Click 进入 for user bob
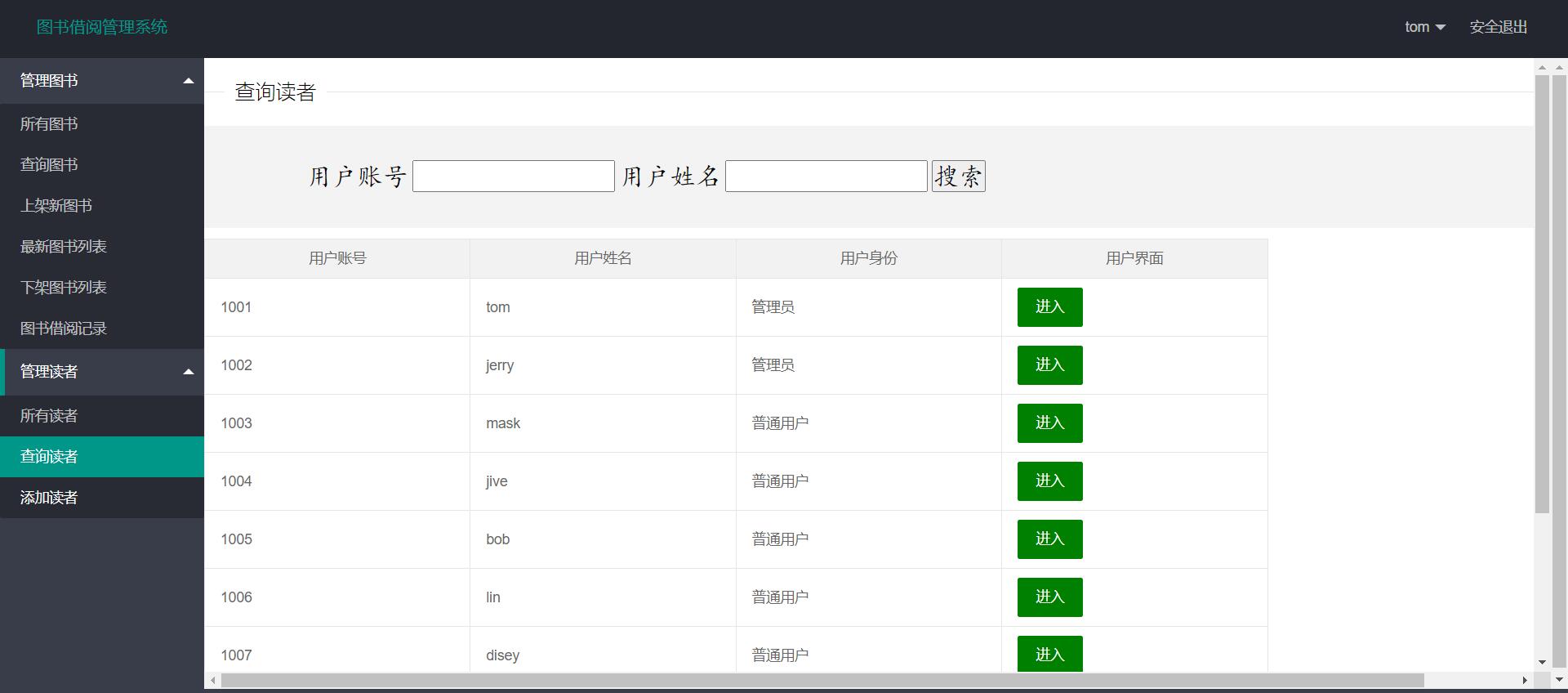The width and height of the screenshot is (1568, 693). tap(1050, 539)
